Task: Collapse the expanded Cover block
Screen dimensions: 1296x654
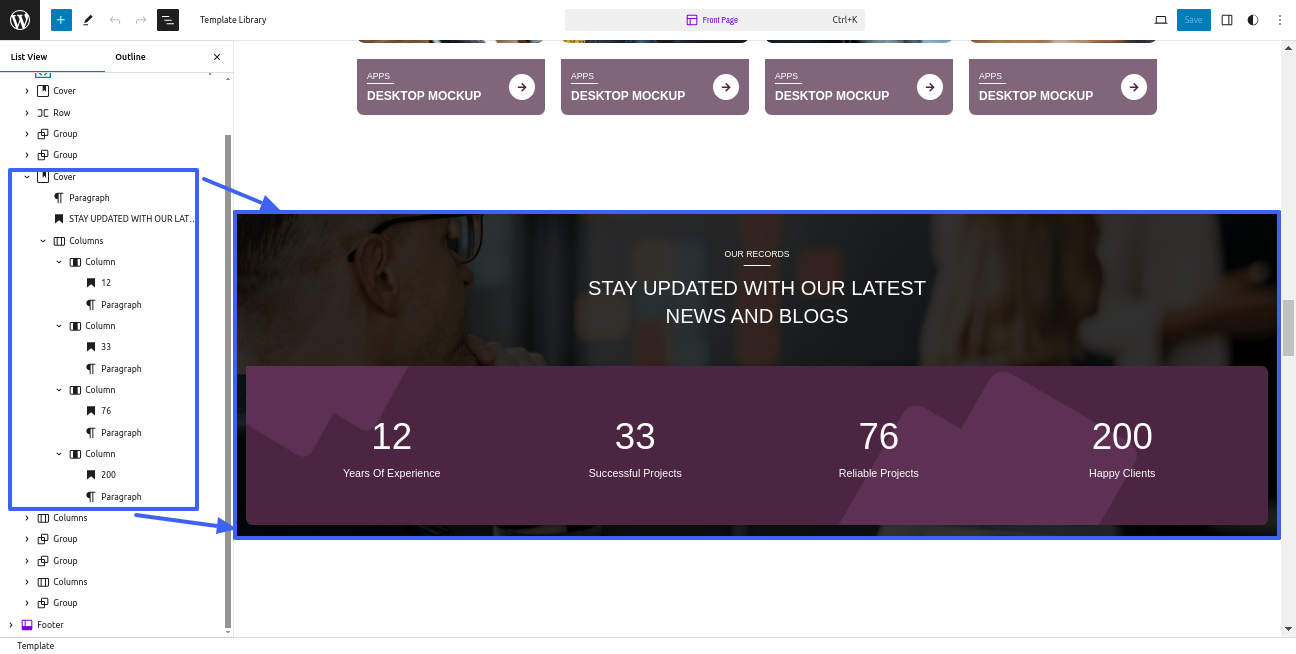Action: coord(27,177)
